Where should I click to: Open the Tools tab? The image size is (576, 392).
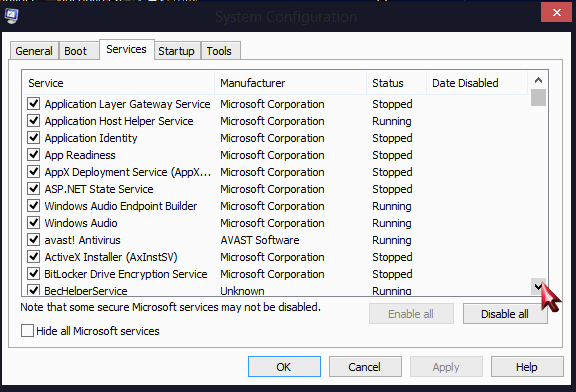[x=220, y=51]
